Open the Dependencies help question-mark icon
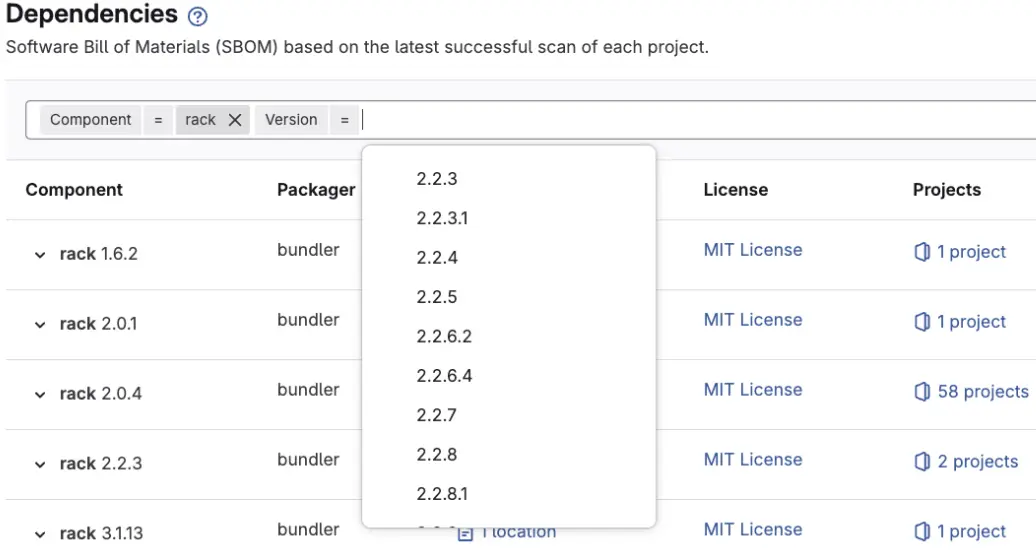The width and height of the screenshot is (1036, 550). (198, 16)
